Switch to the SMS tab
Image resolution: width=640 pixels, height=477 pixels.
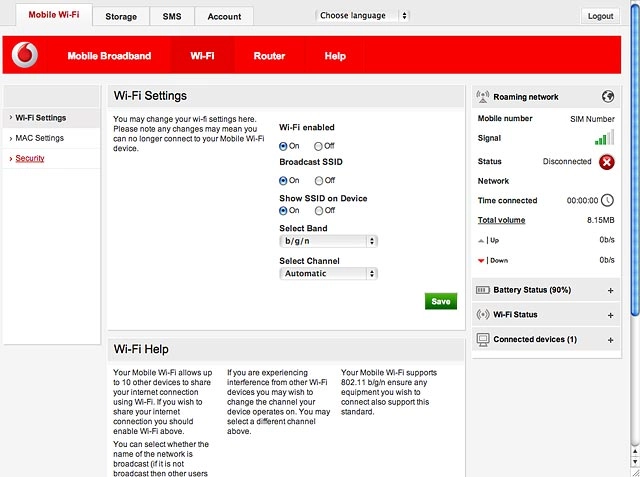(x=172, y=17)
